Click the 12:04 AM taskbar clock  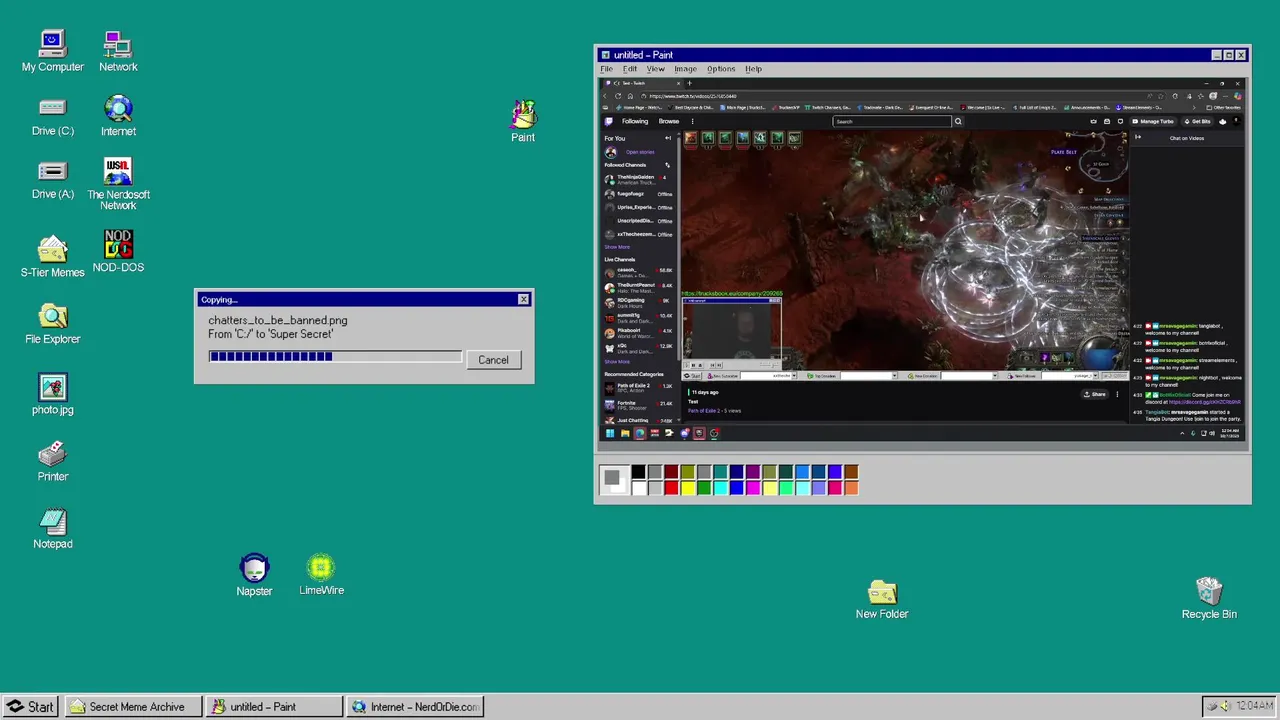point(1254,706)
